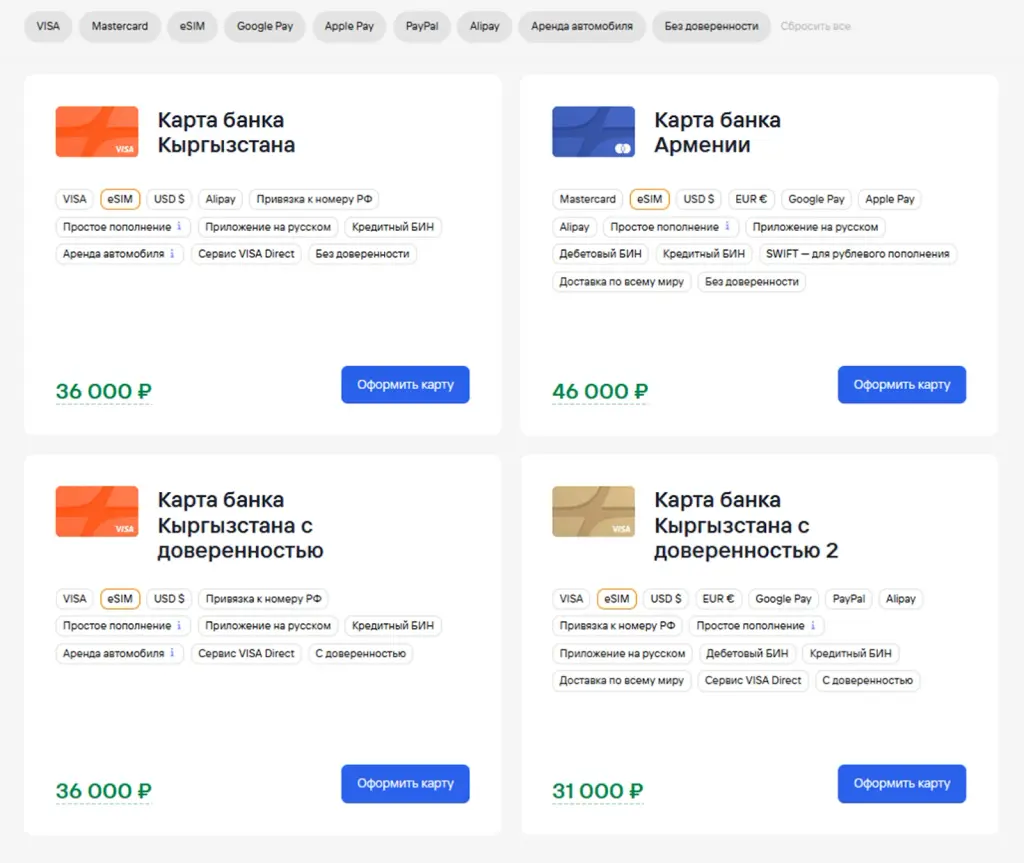This screenshot has width=1024, height=863.
Task: Toggle the Google Pay filter chip at top
Action: click(x=264, y=26)
